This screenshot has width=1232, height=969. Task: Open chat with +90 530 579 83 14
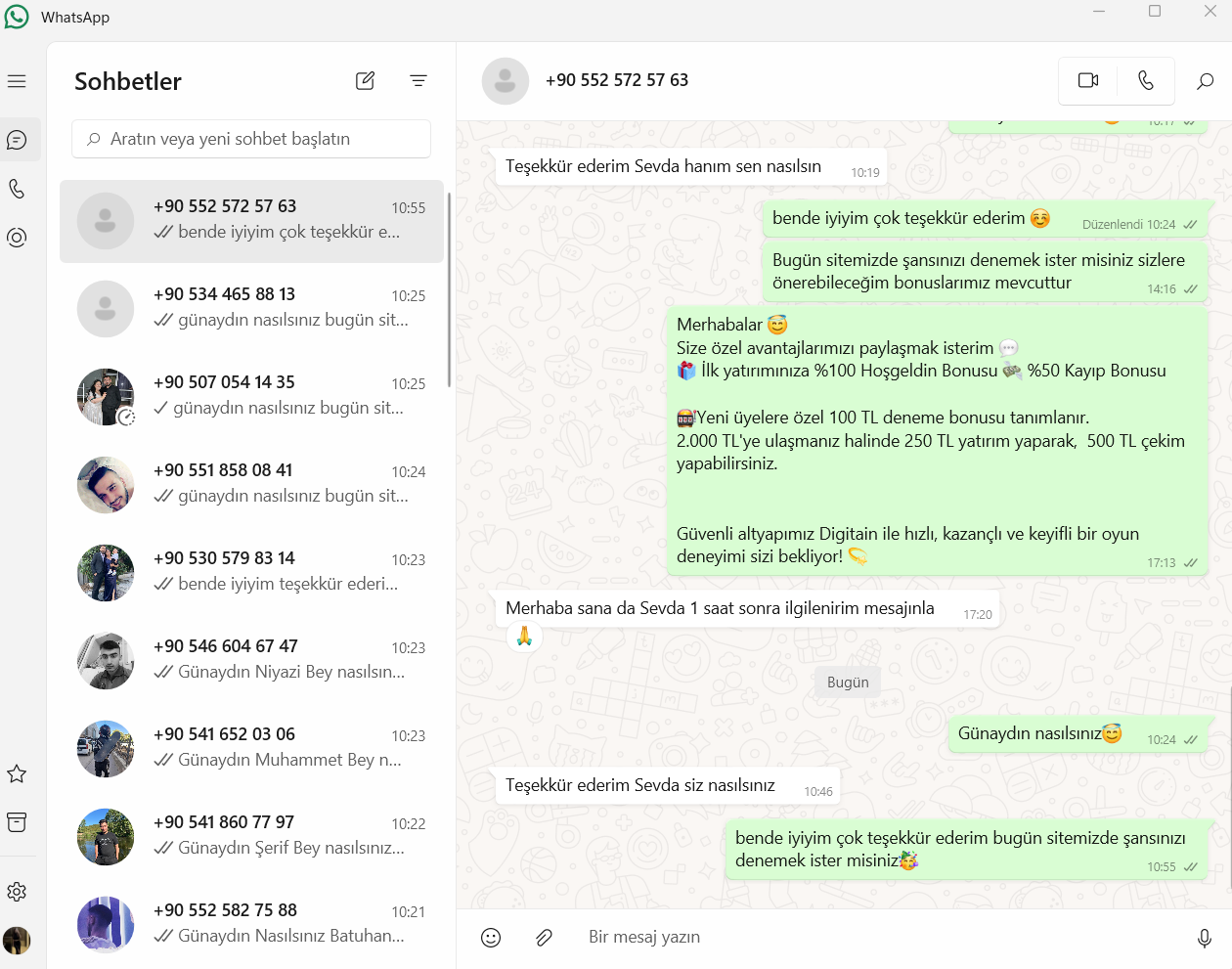pyautogui.click(x=251, y=573)
